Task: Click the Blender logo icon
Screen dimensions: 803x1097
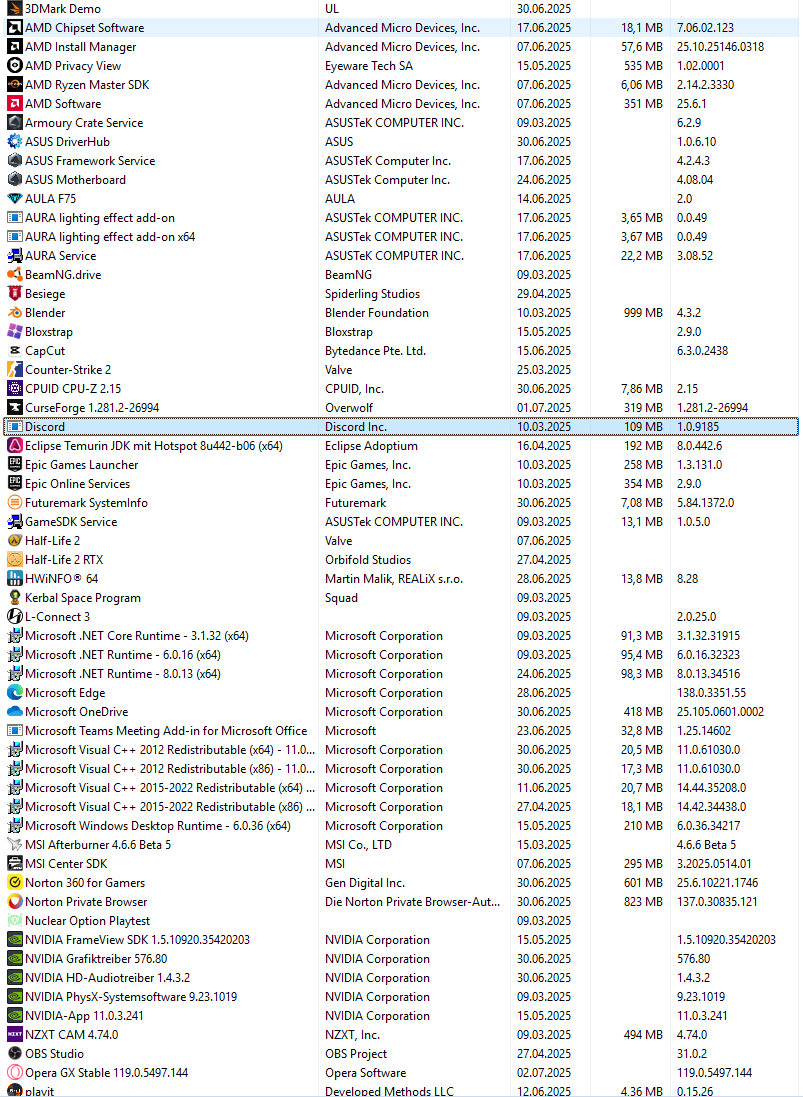Action: click(15, 313)
